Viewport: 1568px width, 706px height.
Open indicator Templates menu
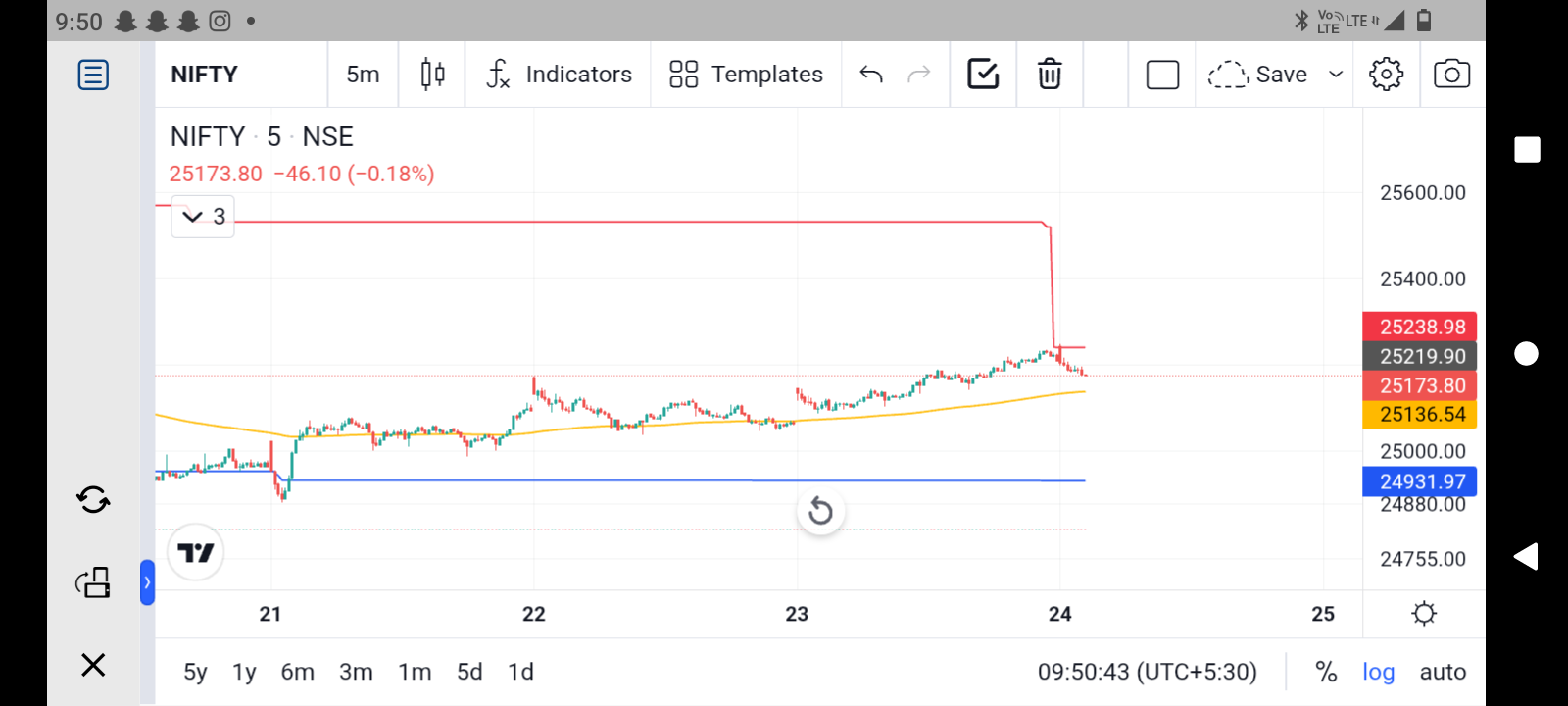(x=746, y=75)
